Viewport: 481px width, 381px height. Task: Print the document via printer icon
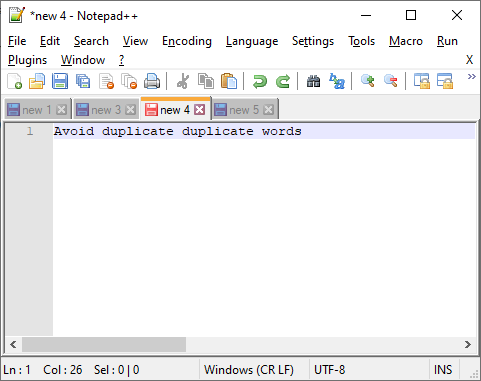152,81
